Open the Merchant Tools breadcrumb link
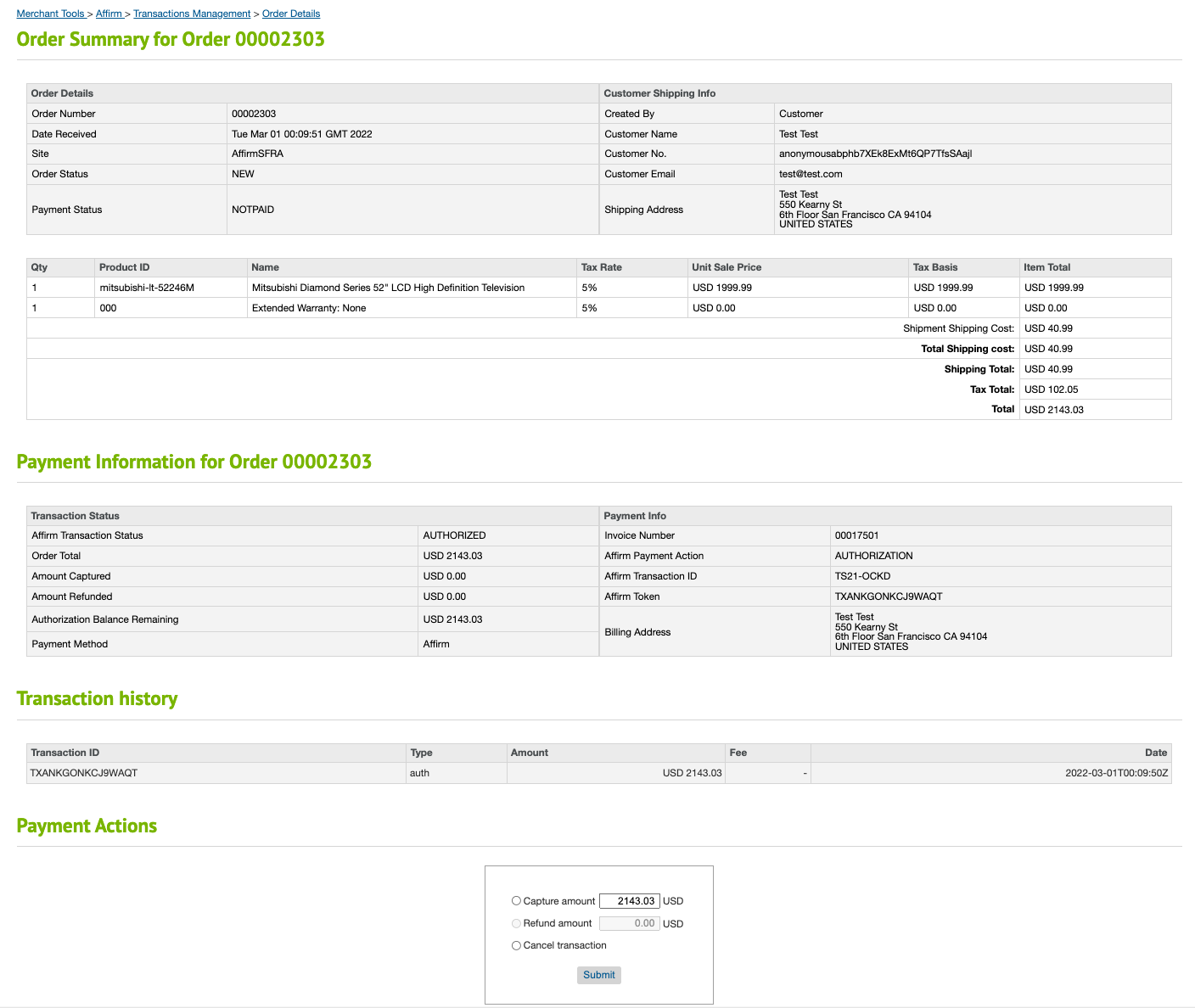 point(50,14)
